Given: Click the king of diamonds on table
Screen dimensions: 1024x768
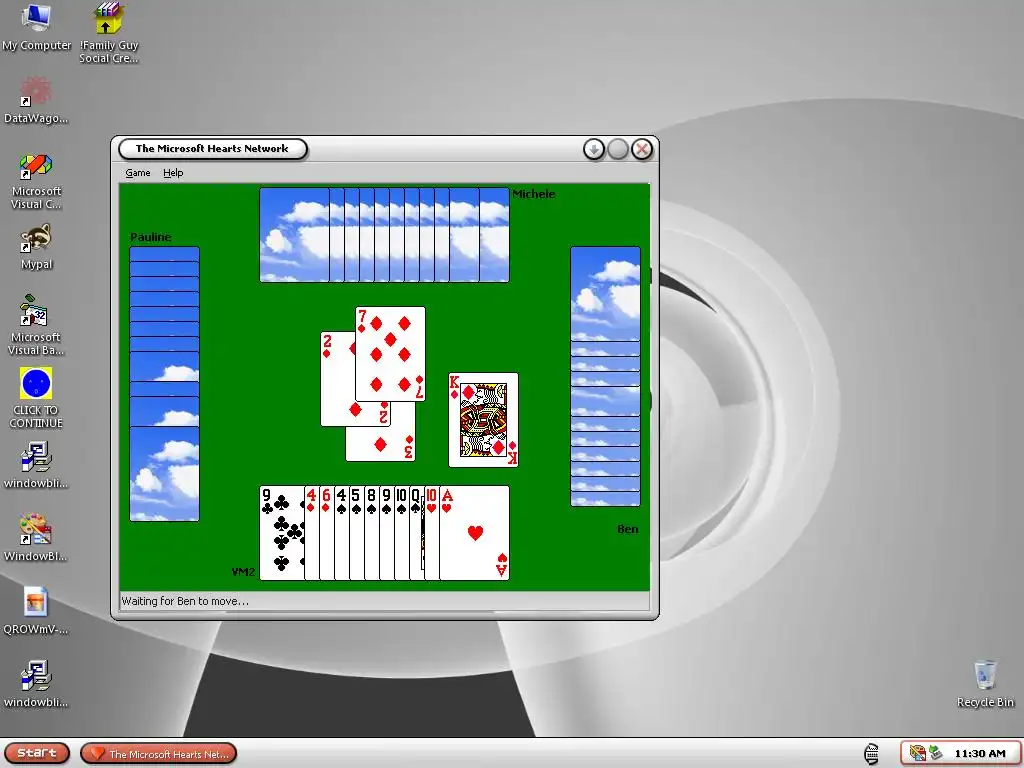Looking at the screenshot, I should [x=483, y=420].
